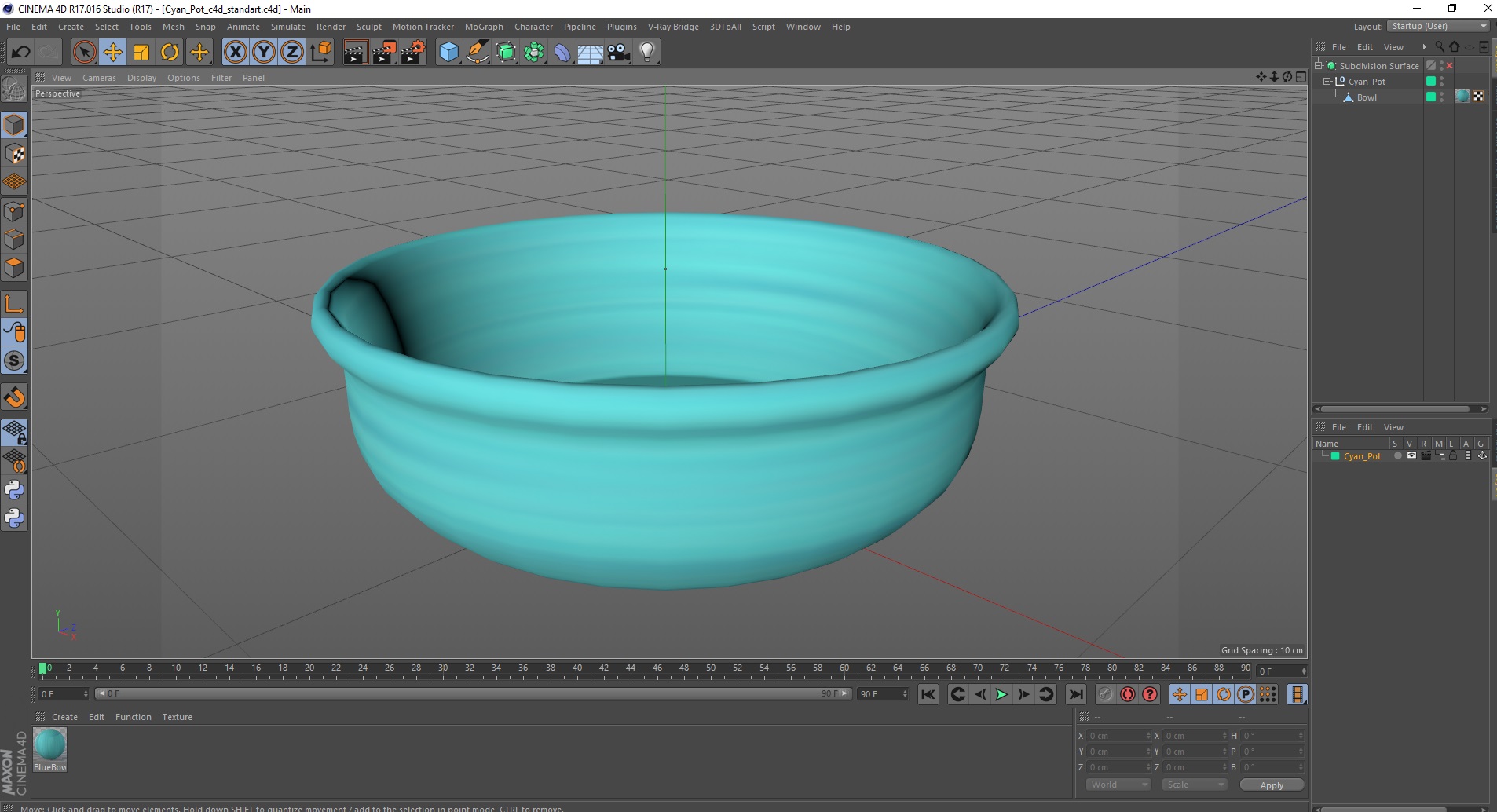Render the active view

[355, 53]
